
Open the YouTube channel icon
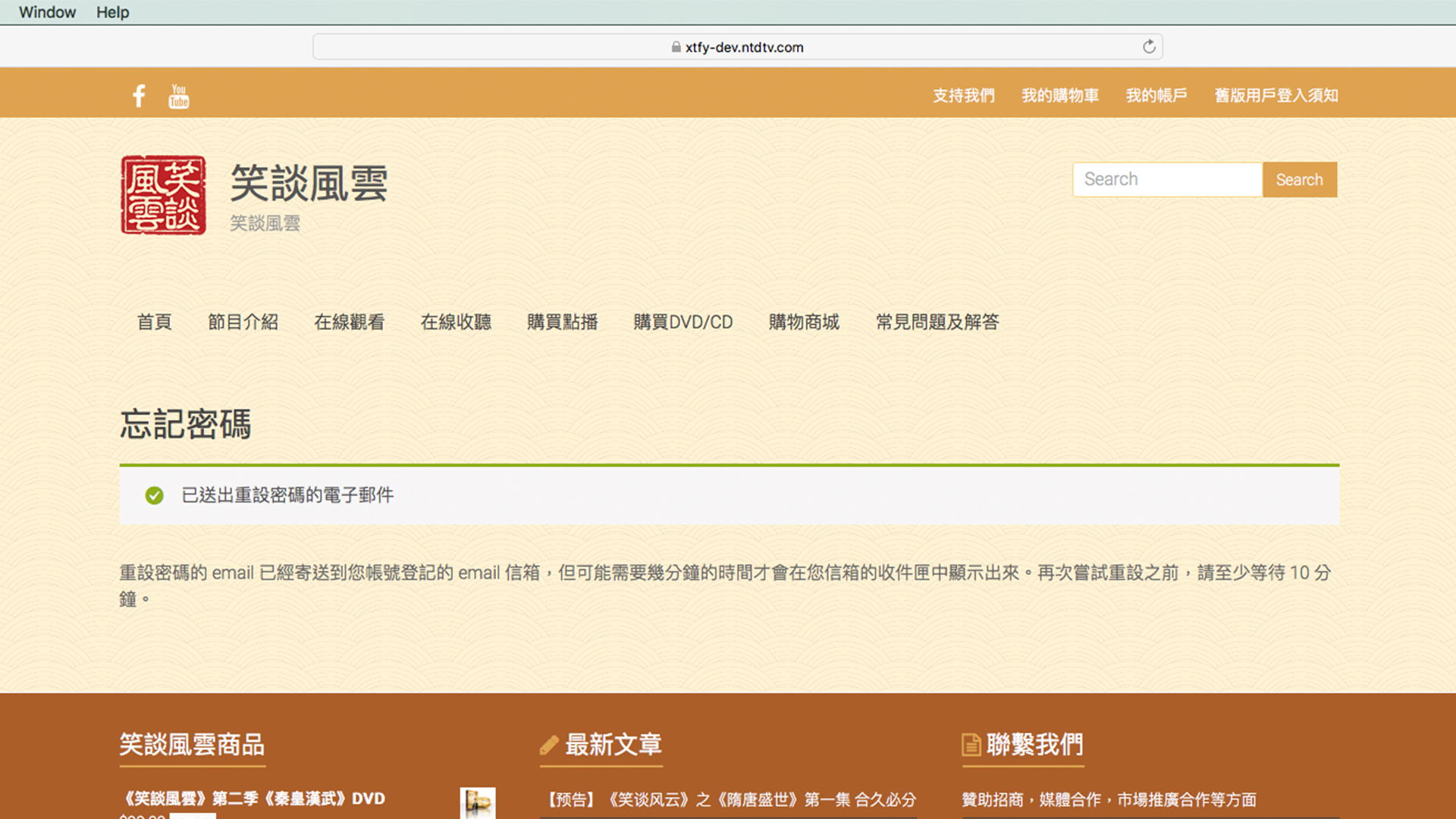pos(179,96)
